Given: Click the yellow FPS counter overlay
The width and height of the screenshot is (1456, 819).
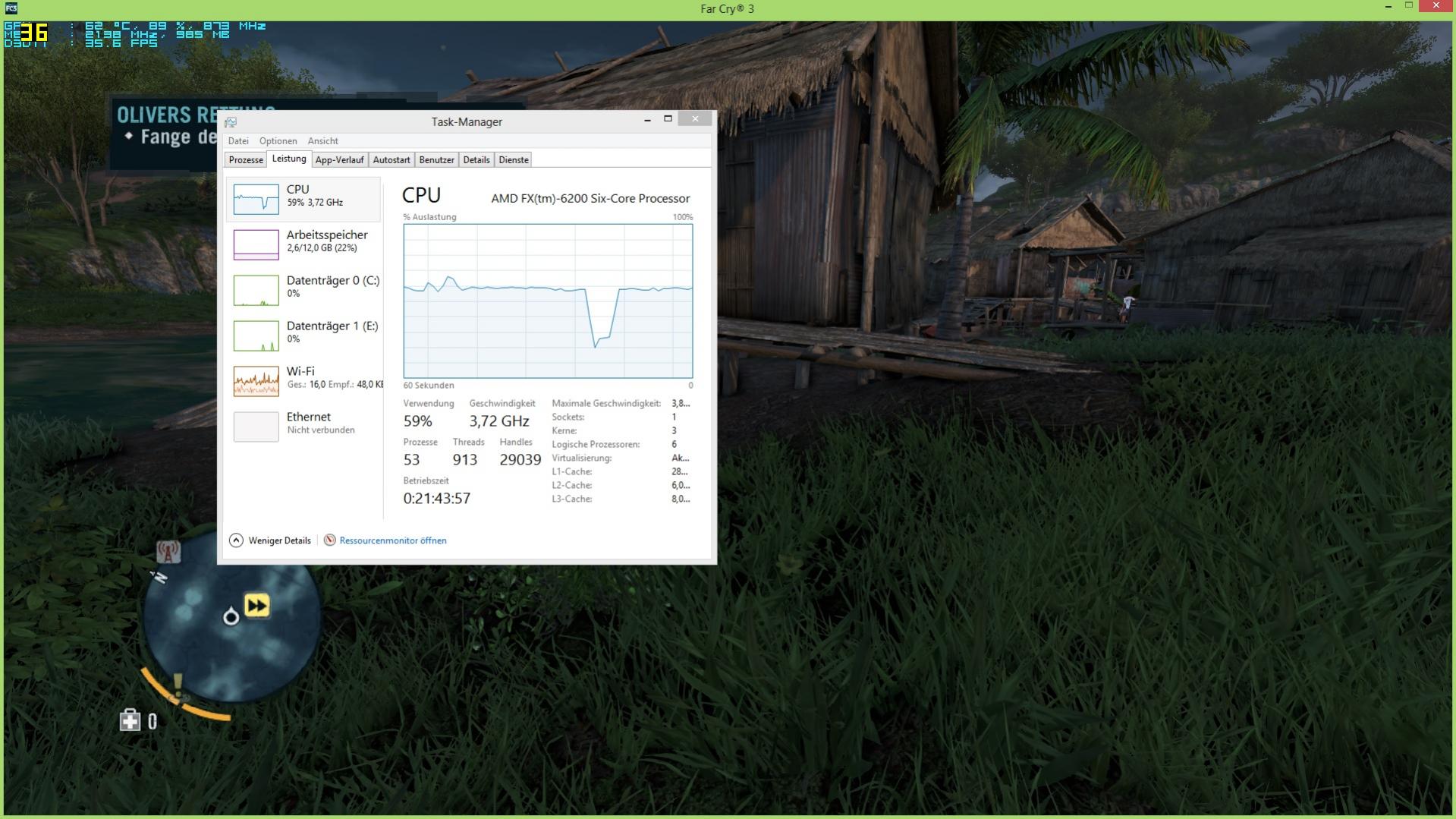Looking at the screenshot, I should click(34, 33).
